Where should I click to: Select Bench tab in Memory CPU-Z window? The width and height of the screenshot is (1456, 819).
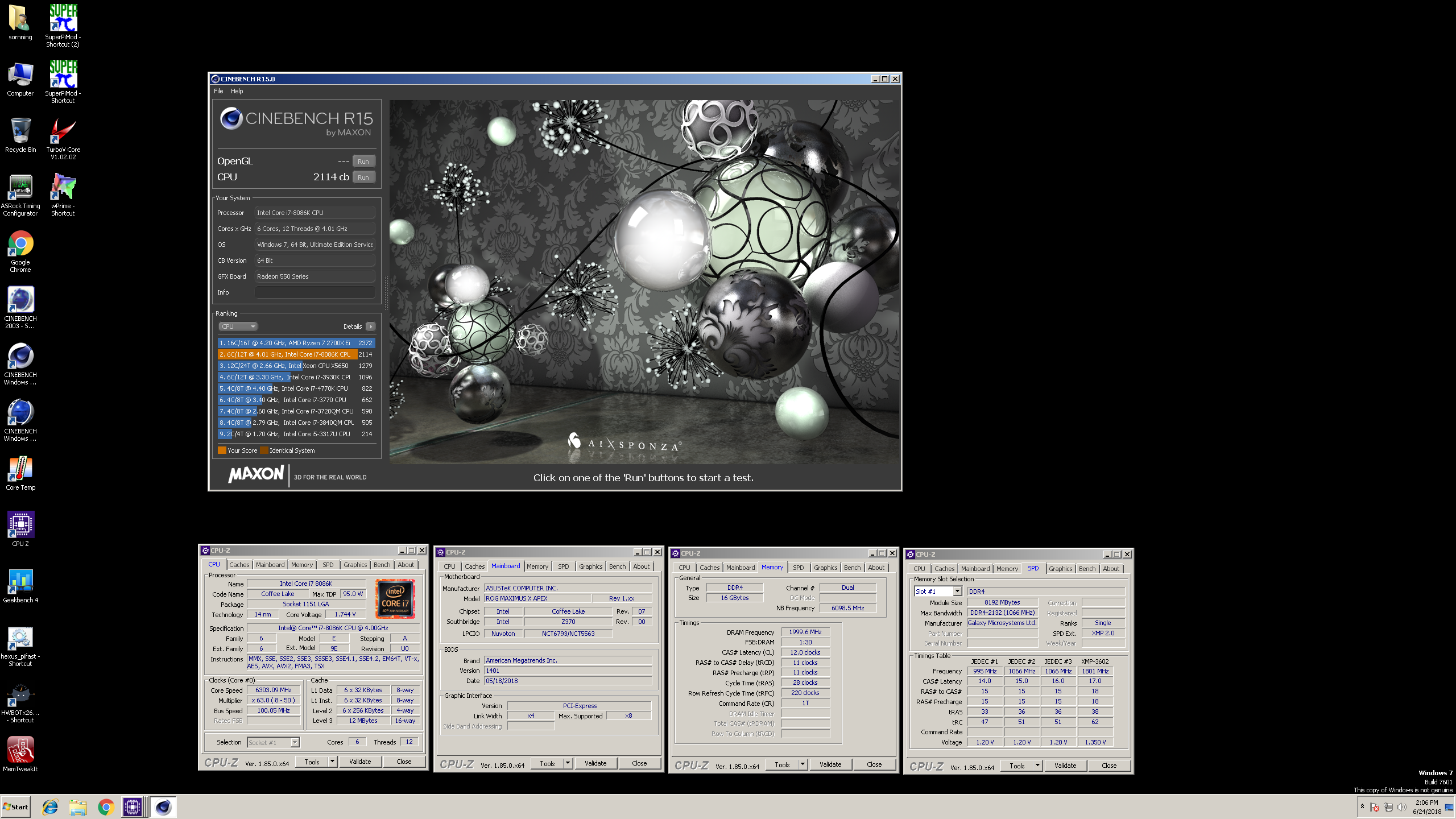click(x=852, y=568)
